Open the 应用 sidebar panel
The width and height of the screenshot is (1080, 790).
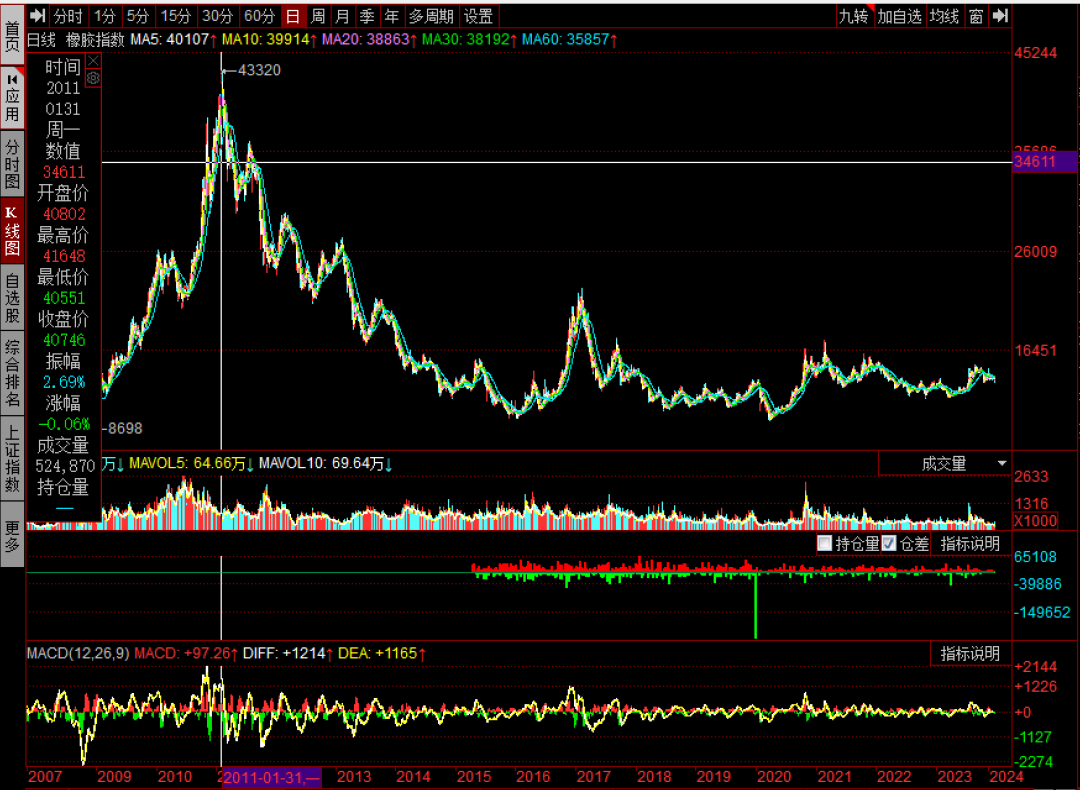[x=12, y=98]
